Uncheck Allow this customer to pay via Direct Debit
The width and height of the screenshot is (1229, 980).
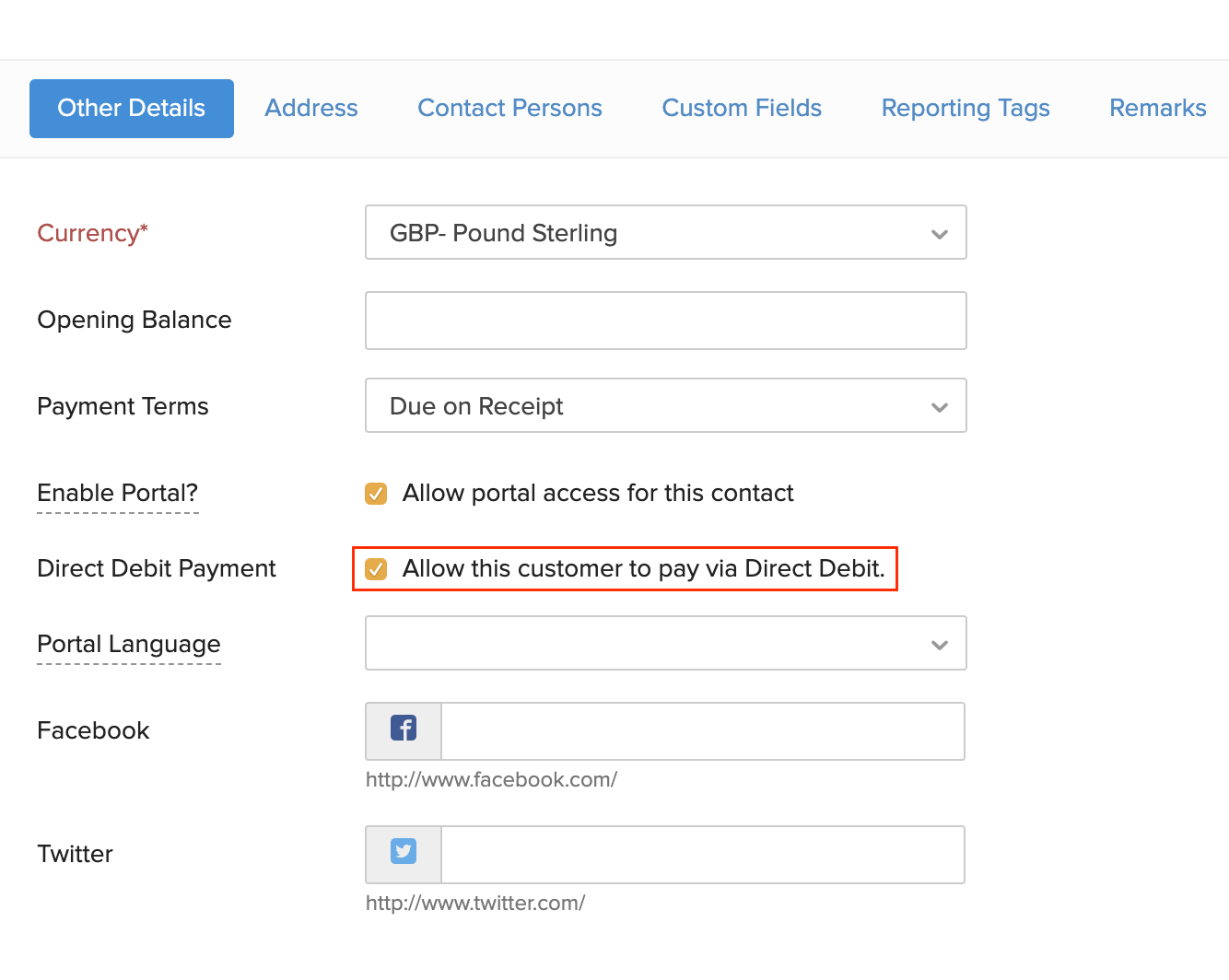pos(376,569)
